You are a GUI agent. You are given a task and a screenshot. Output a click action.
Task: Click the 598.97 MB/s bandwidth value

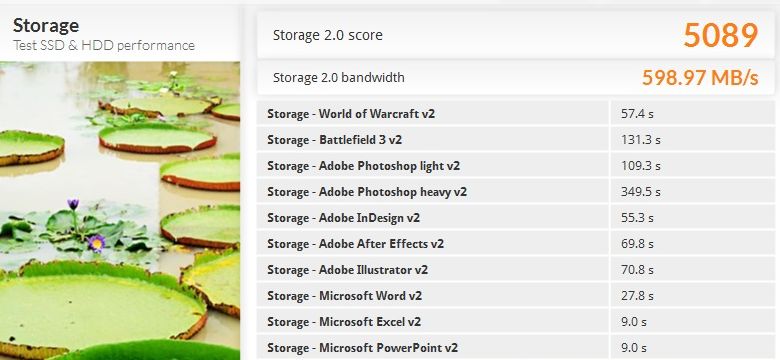point(700,78)
